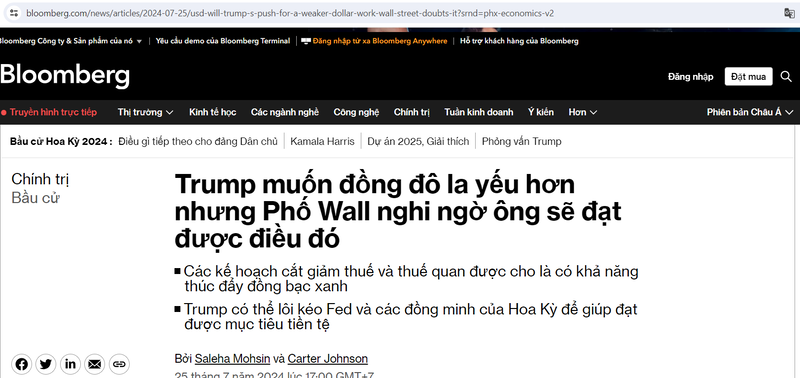This screenshot has height=378, width=800.
Task: Open the Phiên bản Châu Á edition selector
Action: 750,112
